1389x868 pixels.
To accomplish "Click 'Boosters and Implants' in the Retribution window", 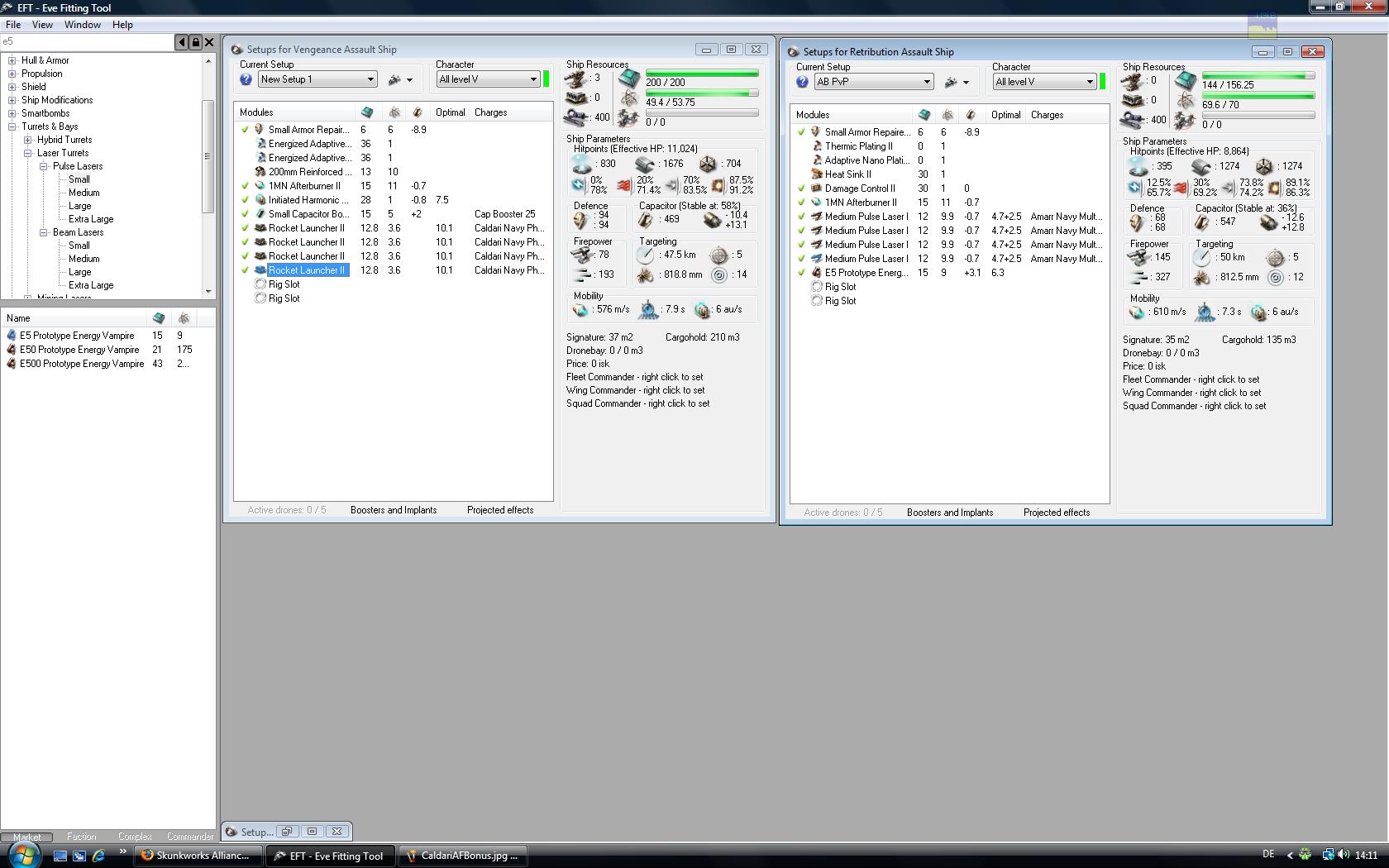I will click(x=950, y=513).
